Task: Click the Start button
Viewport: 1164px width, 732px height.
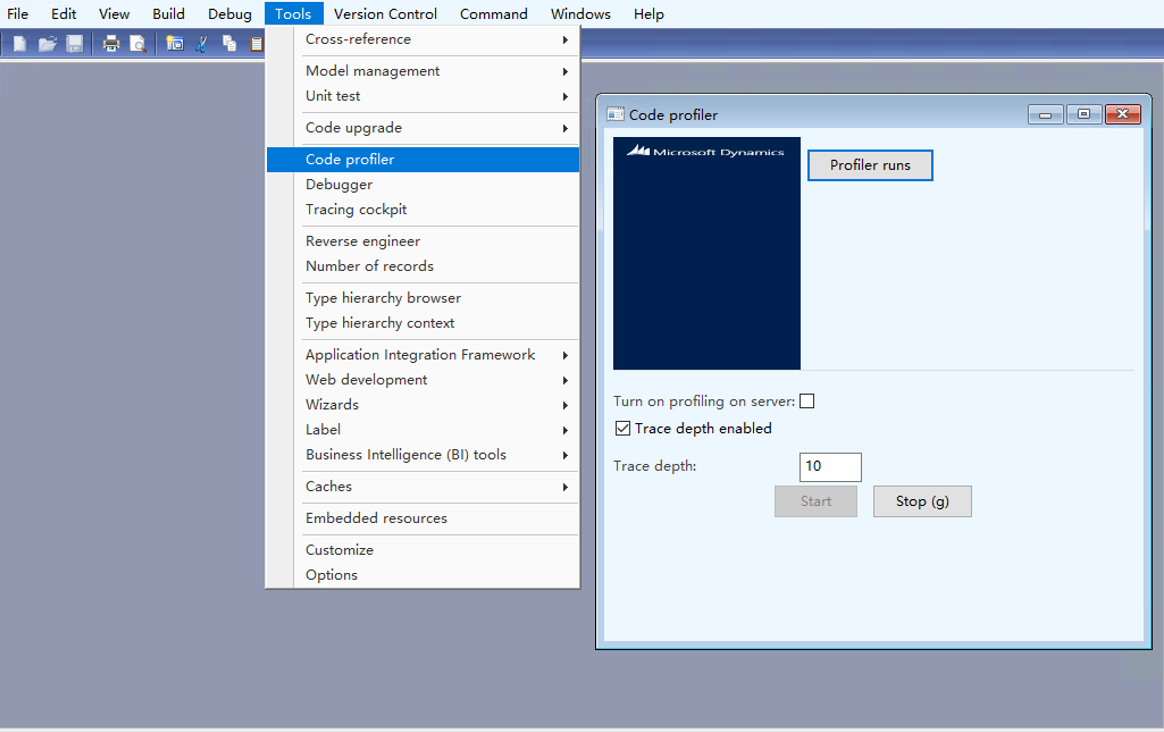Action: [x=816, y=501]
